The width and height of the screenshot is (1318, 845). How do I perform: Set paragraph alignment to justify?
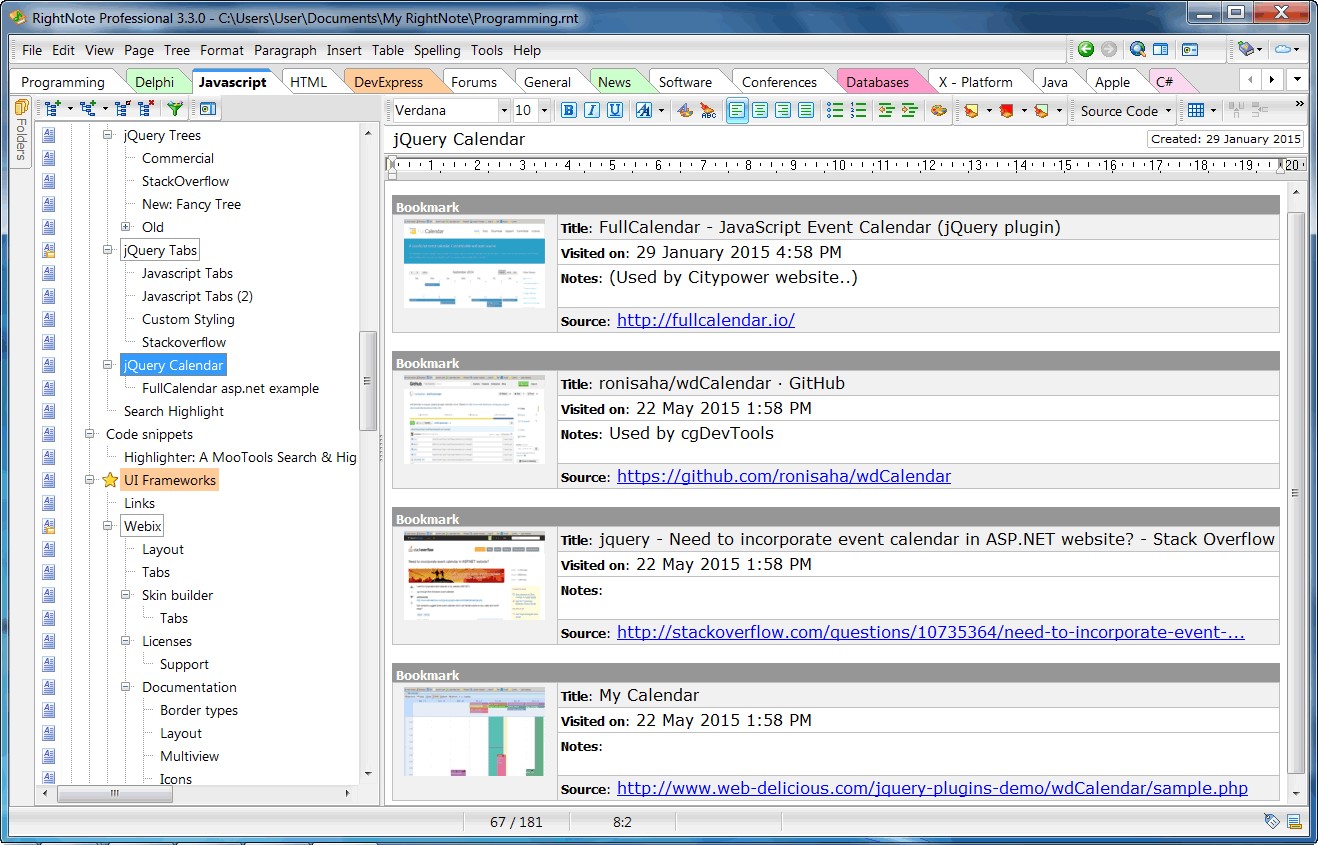pos(806,111)
